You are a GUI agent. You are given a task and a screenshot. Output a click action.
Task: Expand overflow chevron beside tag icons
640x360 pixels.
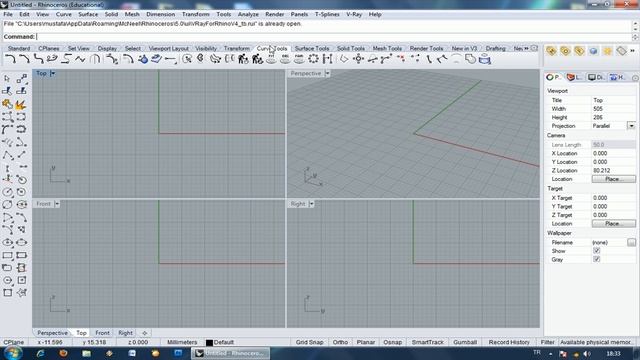[633, 51]
